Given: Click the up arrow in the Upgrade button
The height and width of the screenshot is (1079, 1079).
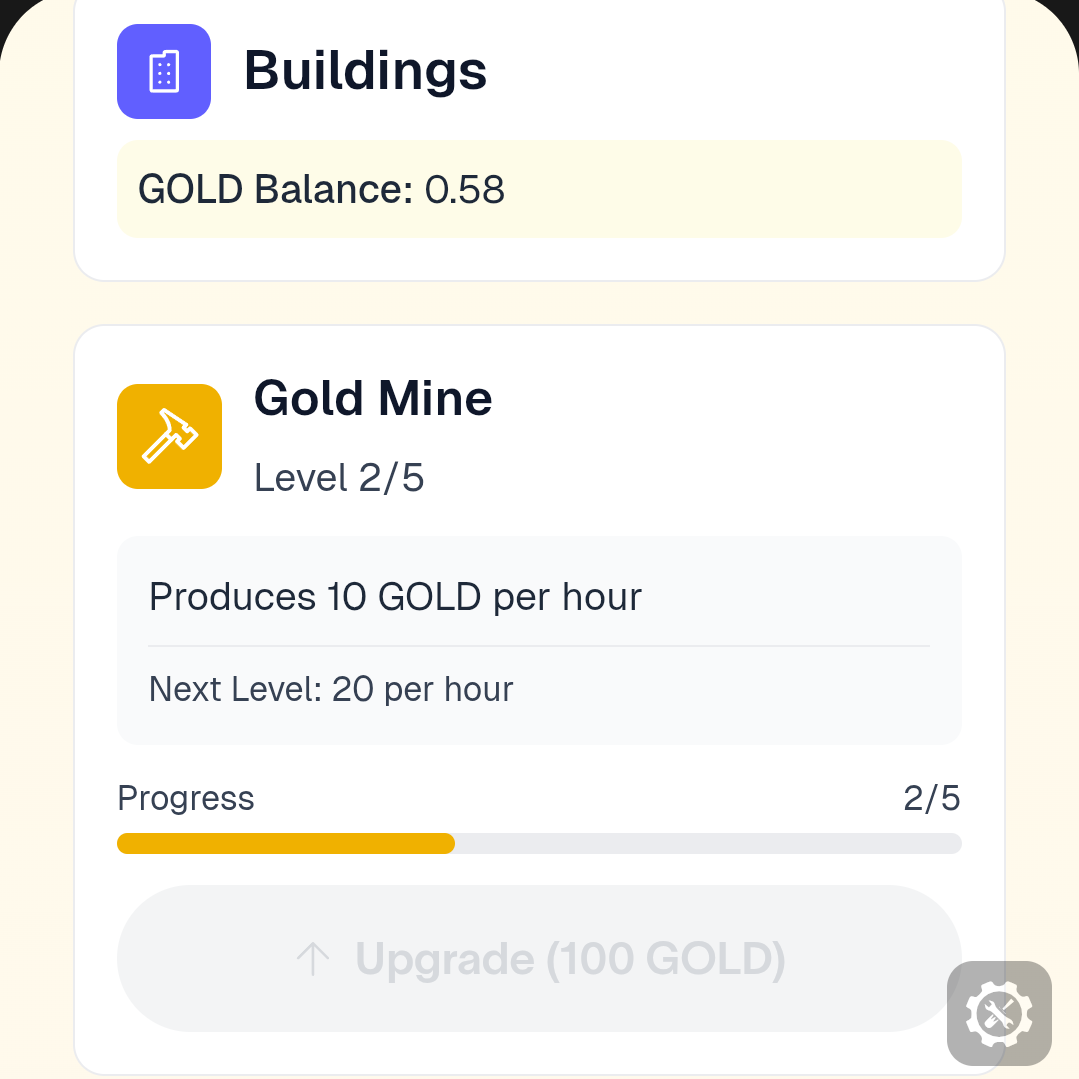Looking at the screenshot, I should tap(313, 959).
